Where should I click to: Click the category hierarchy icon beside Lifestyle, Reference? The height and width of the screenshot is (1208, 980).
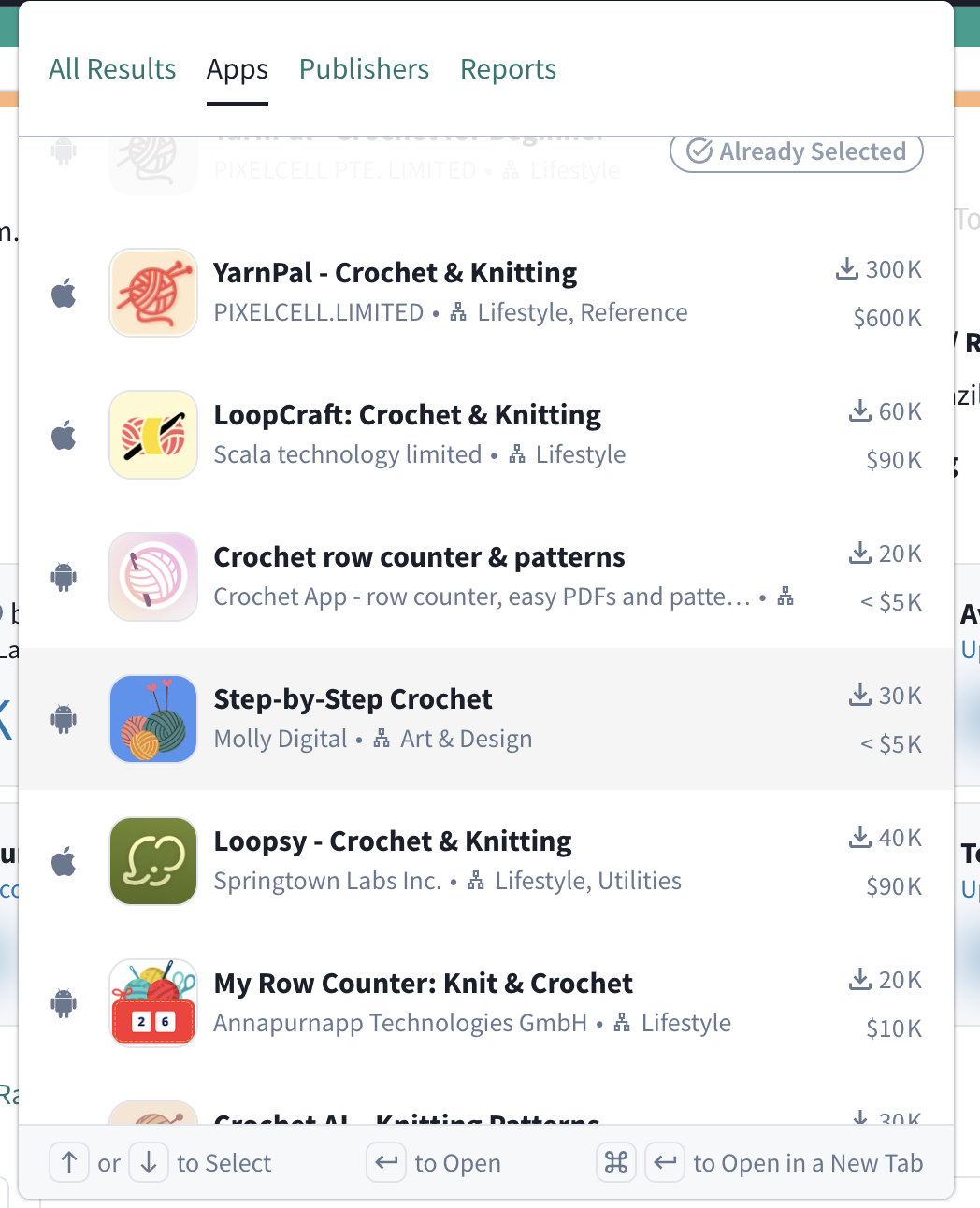click(457, 311)
